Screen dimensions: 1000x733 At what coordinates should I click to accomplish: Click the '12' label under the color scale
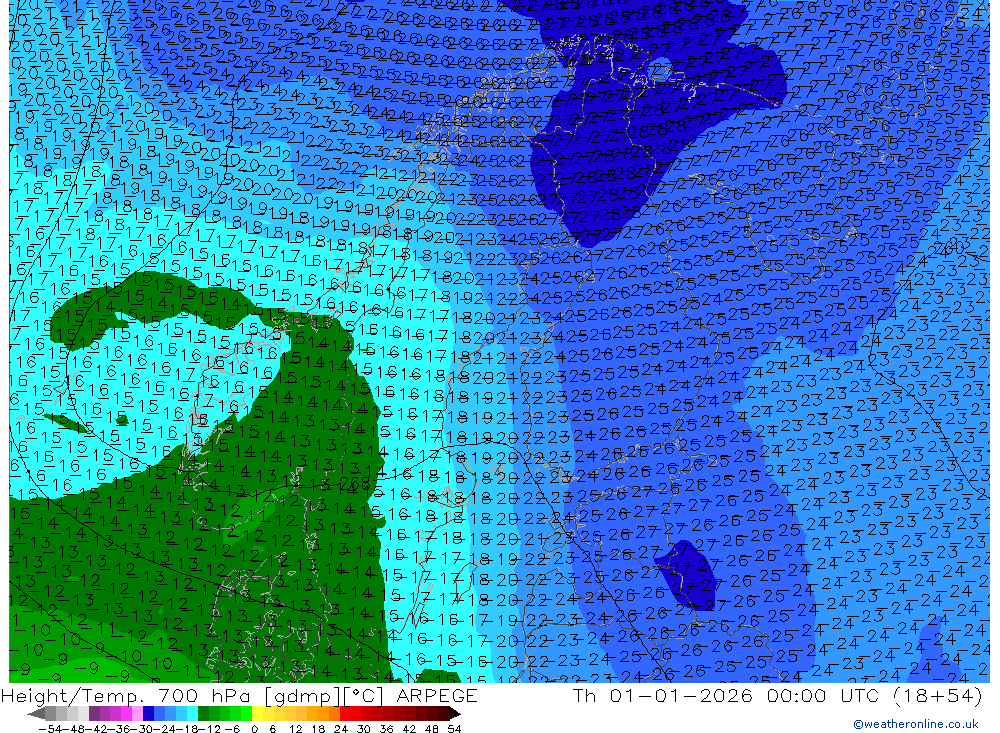pyautogui.click(x=295, y=729)
